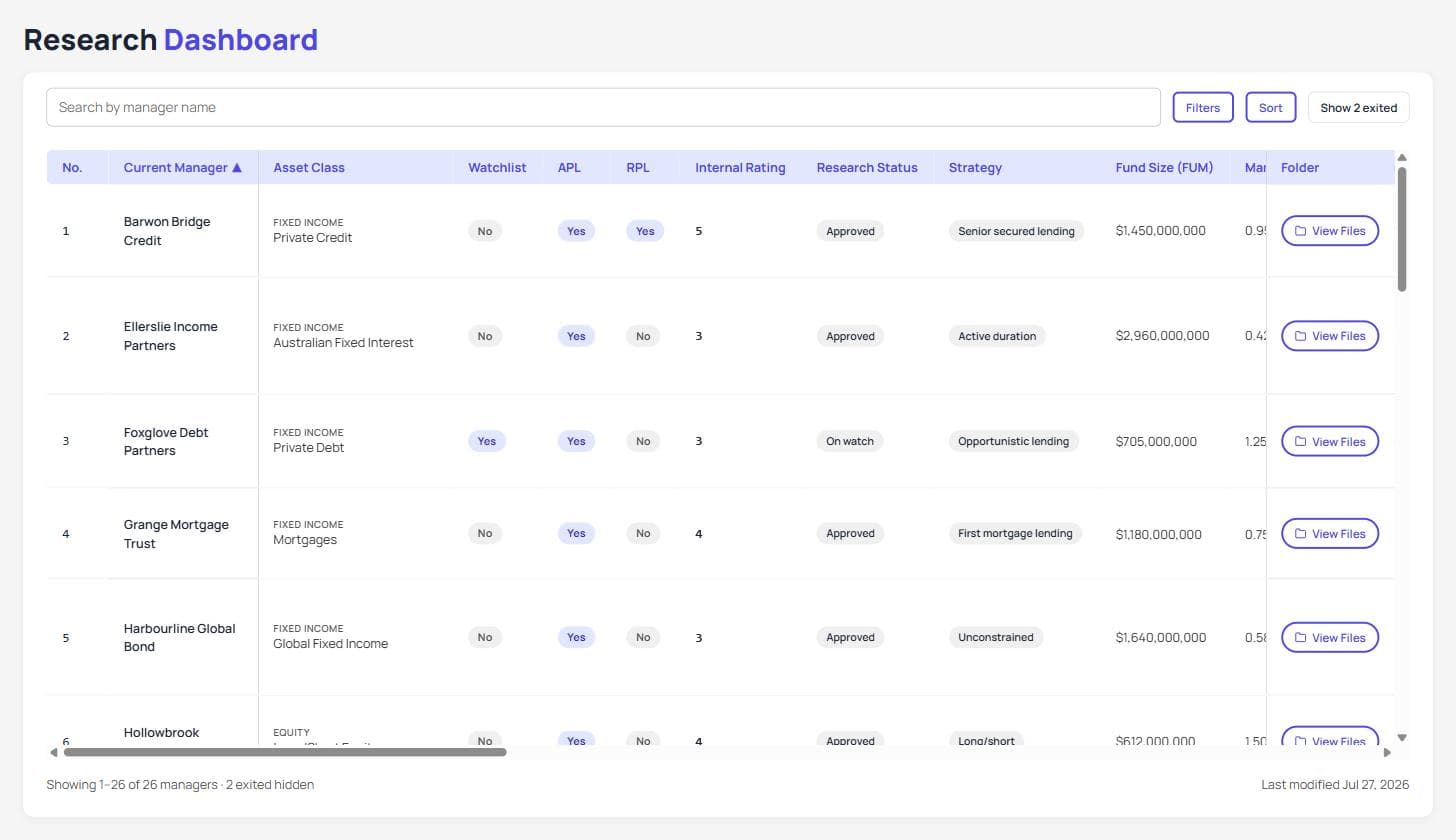Toggle APL badge for Barwon Bridge Credit
Image resolution: width=1456 pixels, height=840 pixels.
tap(576, 231)
